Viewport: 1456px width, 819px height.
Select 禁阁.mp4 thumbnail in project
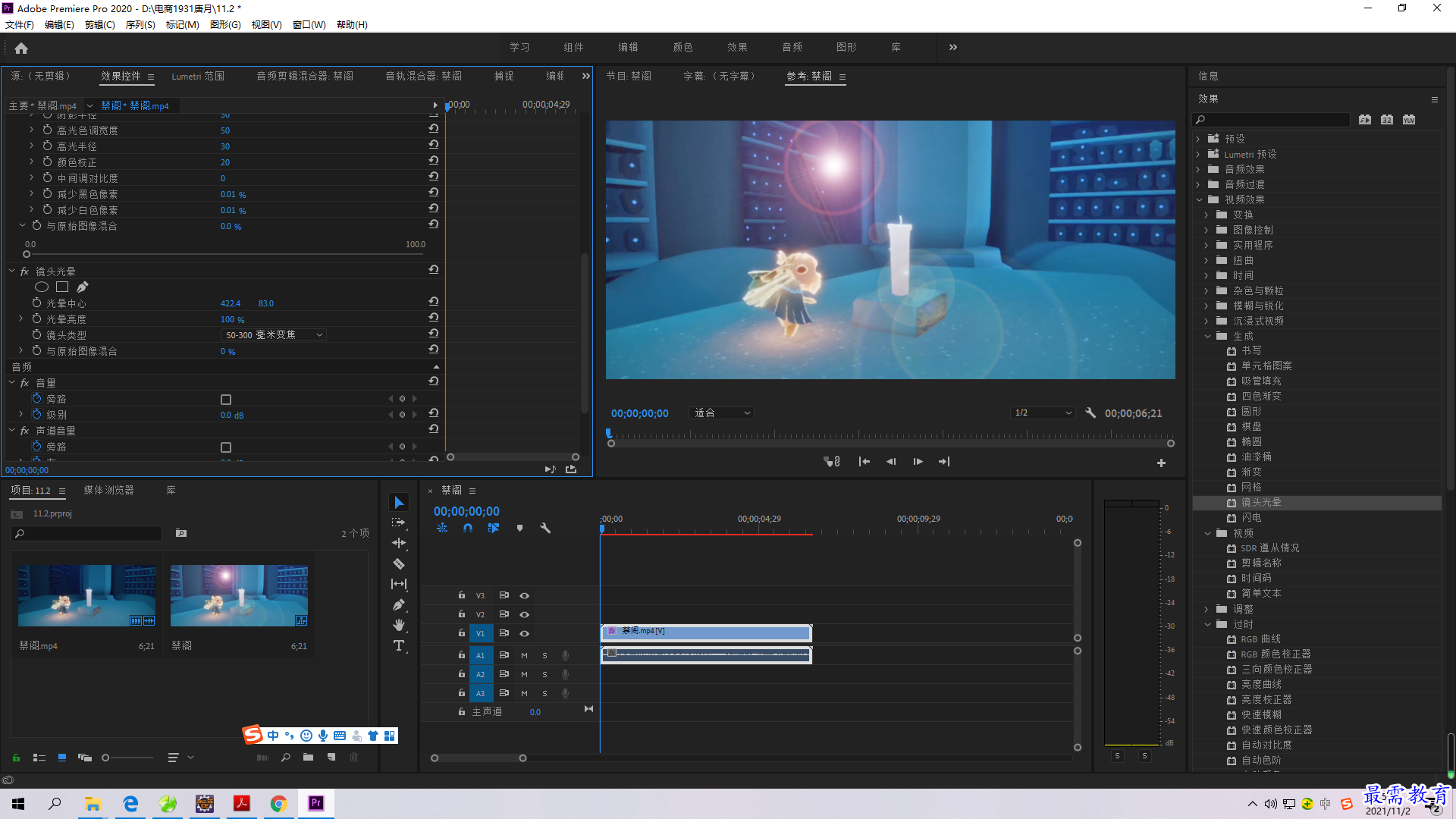click(x=87, y=596)
